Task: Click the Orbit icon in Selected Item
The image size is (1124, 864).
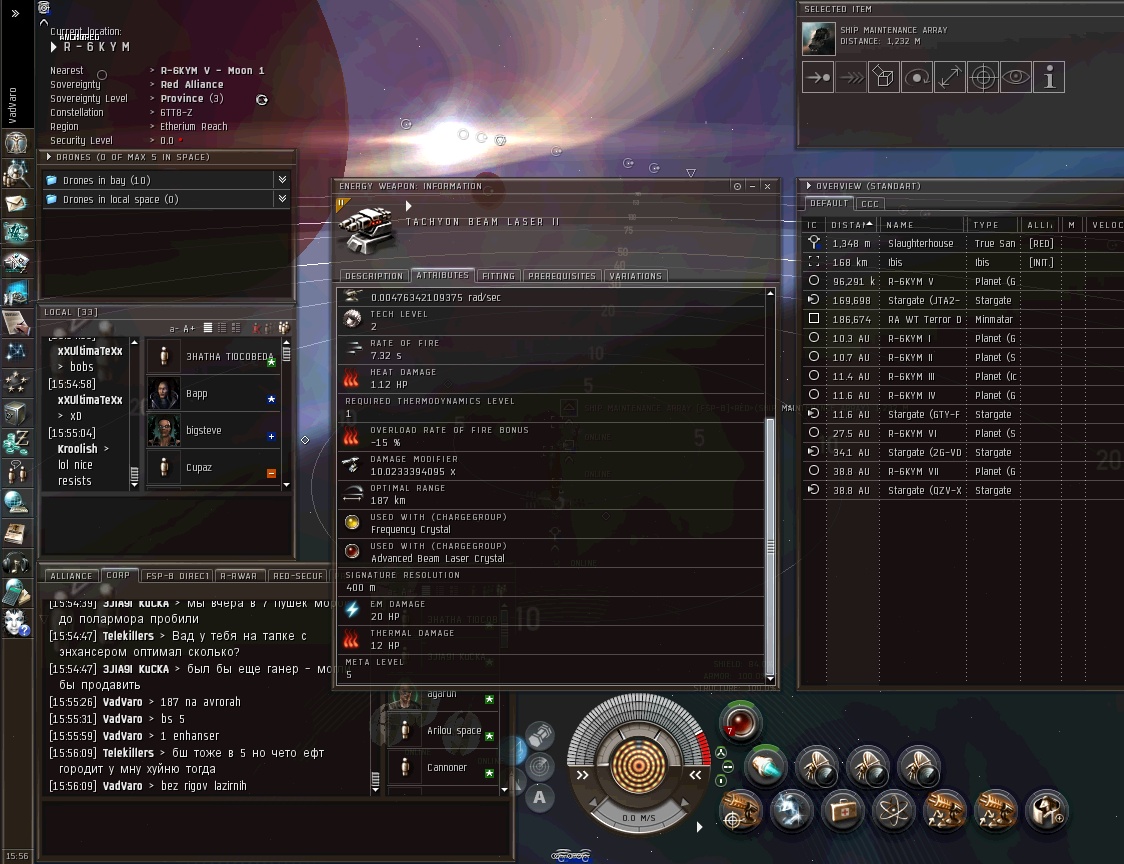Action: point(917,77)
